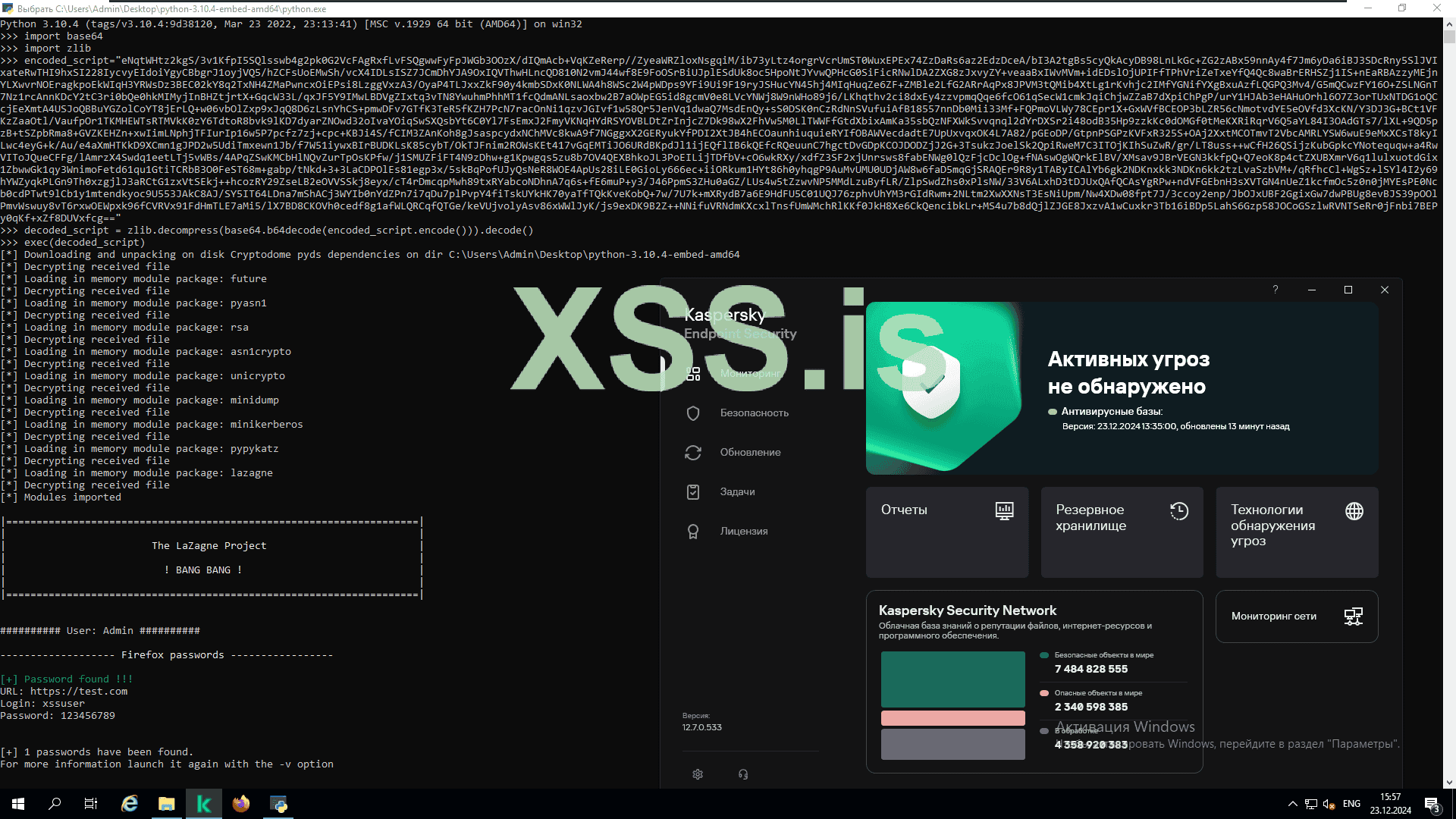Open the Security section shield icon
Image resolution: width=1456 pixels, height=819 pixels.
pos(692,413)
